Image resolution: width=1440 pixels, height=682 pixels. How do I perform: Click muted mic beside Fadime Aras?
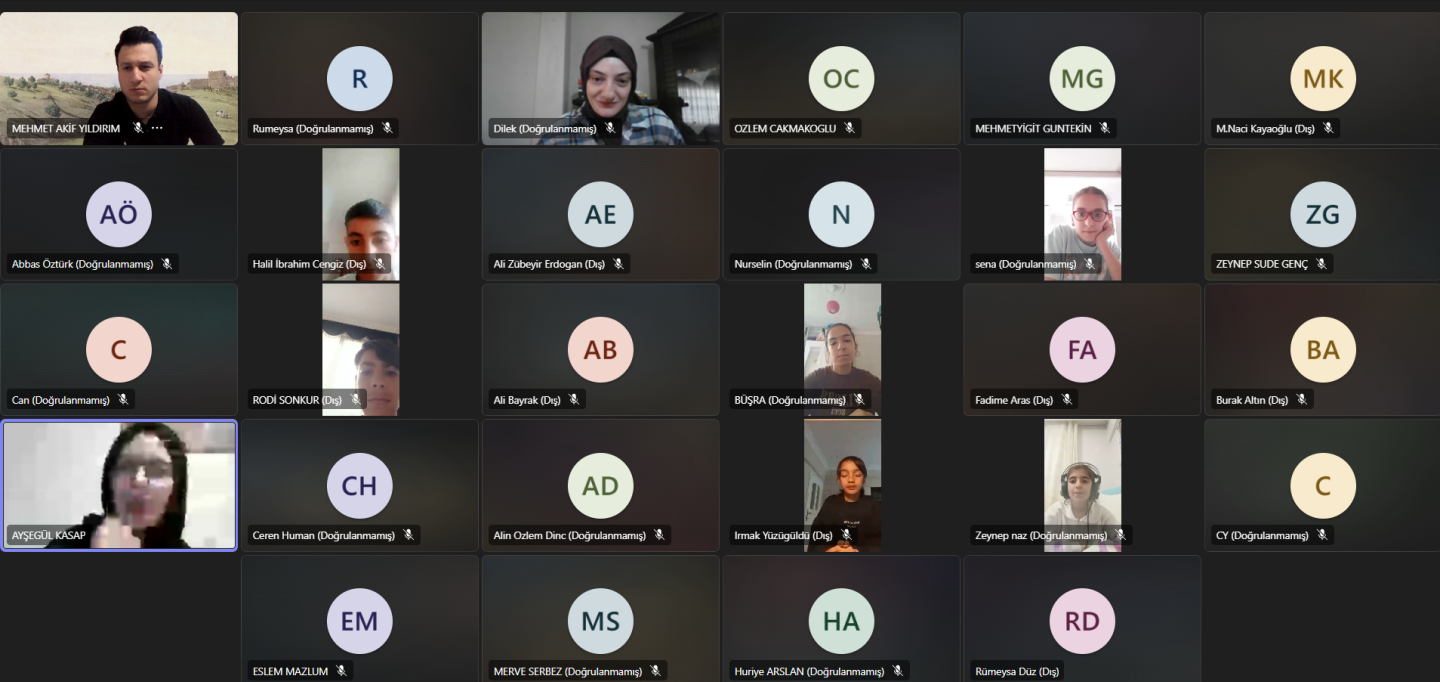(x=1067, y=400)
